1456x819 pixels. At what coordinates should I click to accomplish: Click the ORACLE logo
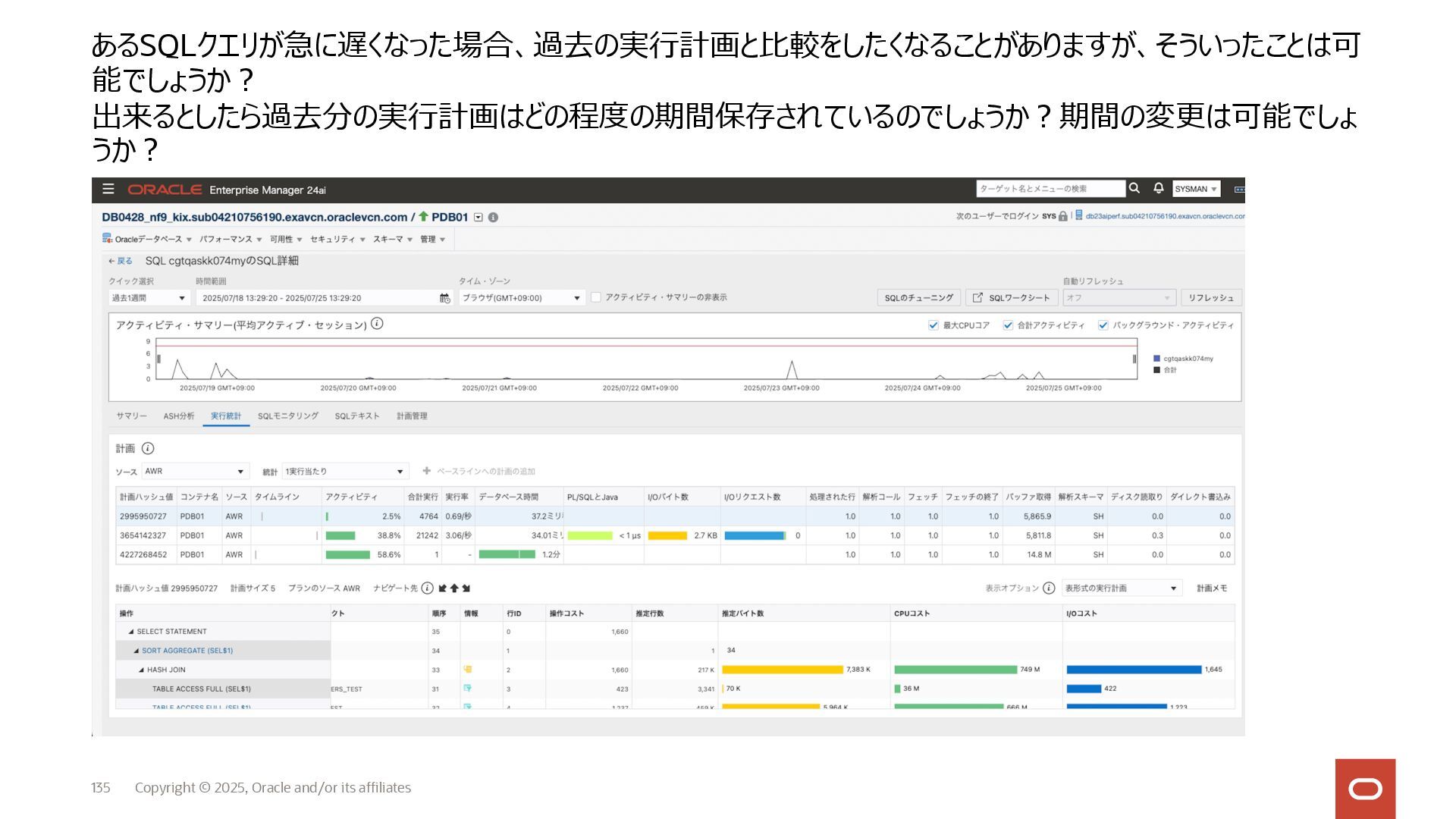click(x=165, y=190)
